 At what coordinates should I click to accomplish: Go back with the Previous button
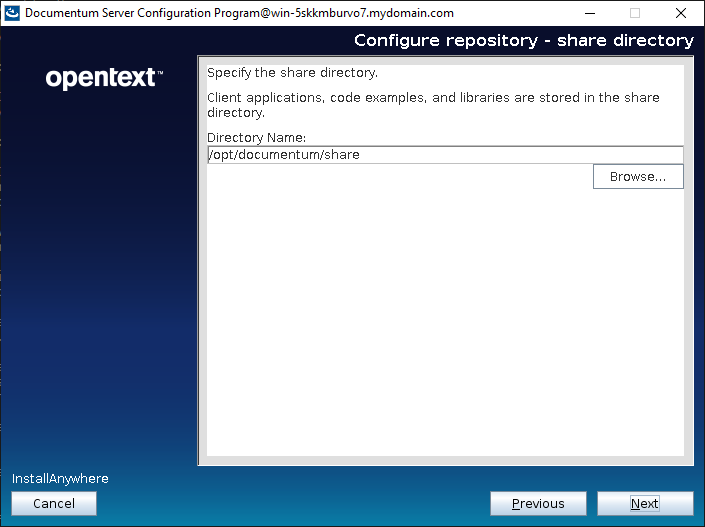click(538, 504)
